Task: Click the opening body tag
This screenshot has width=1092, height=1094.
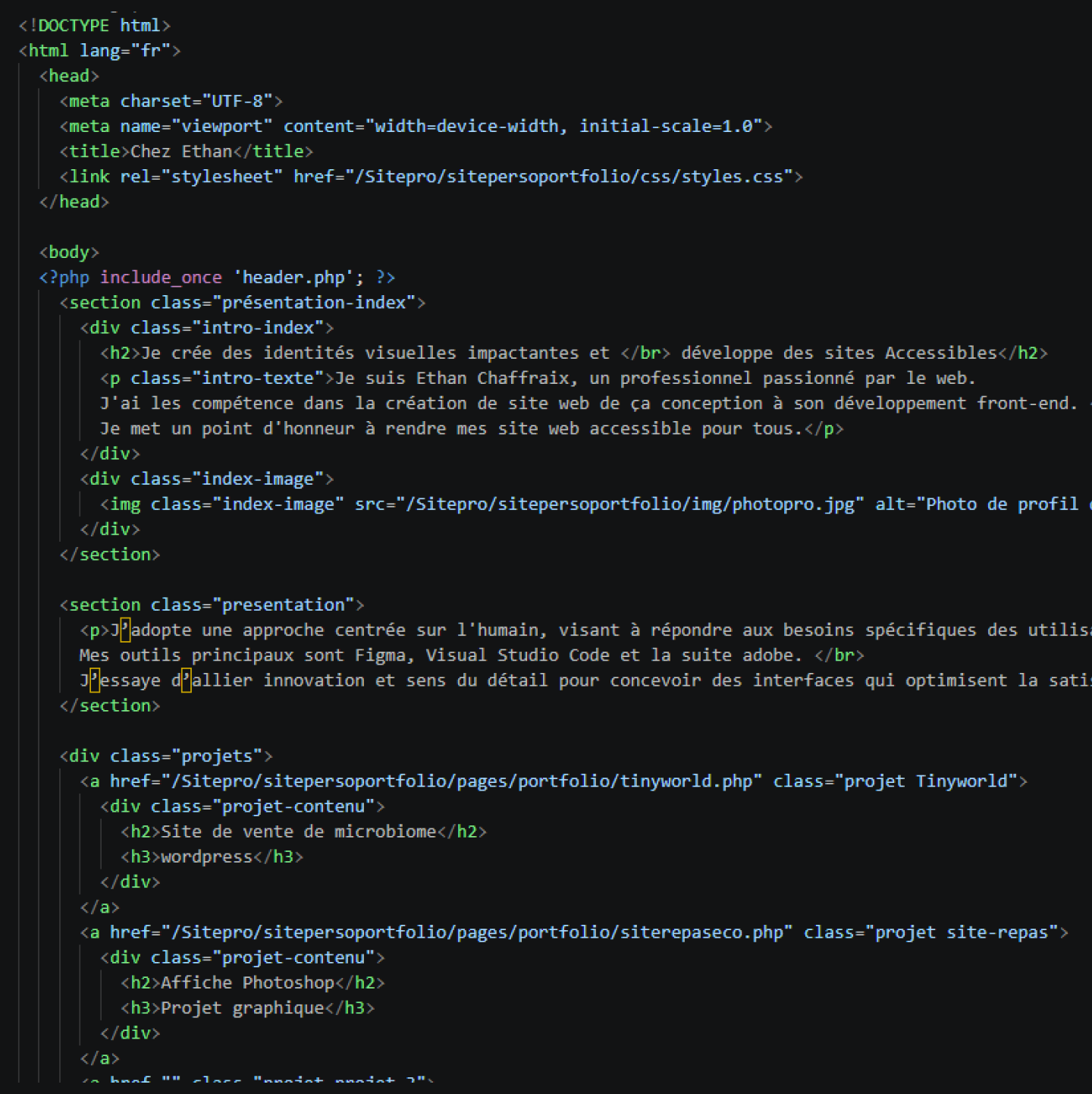Action: [69, 252]
